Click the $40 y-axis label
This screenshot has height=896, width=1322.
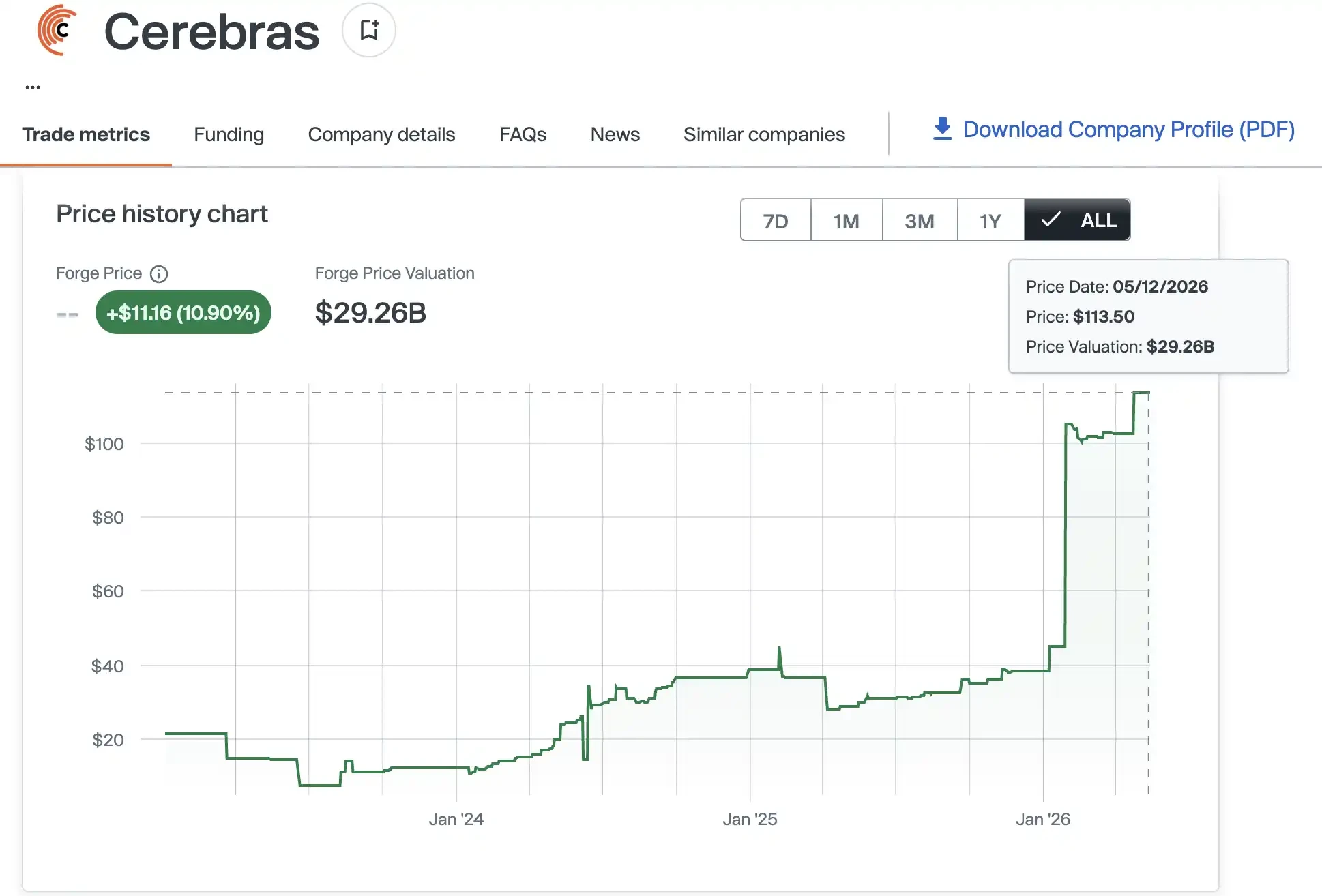point(108,666)
